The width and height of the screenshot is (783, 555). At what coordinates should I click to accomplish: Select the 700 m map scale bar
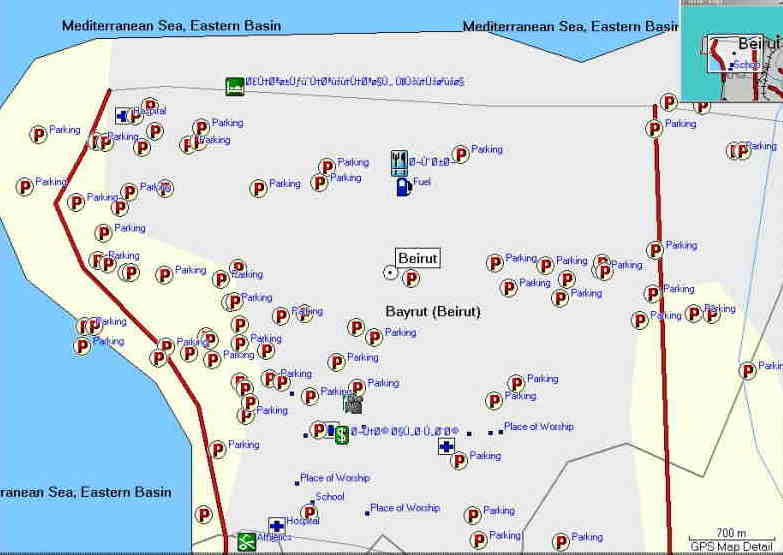(x=731, y=536)
